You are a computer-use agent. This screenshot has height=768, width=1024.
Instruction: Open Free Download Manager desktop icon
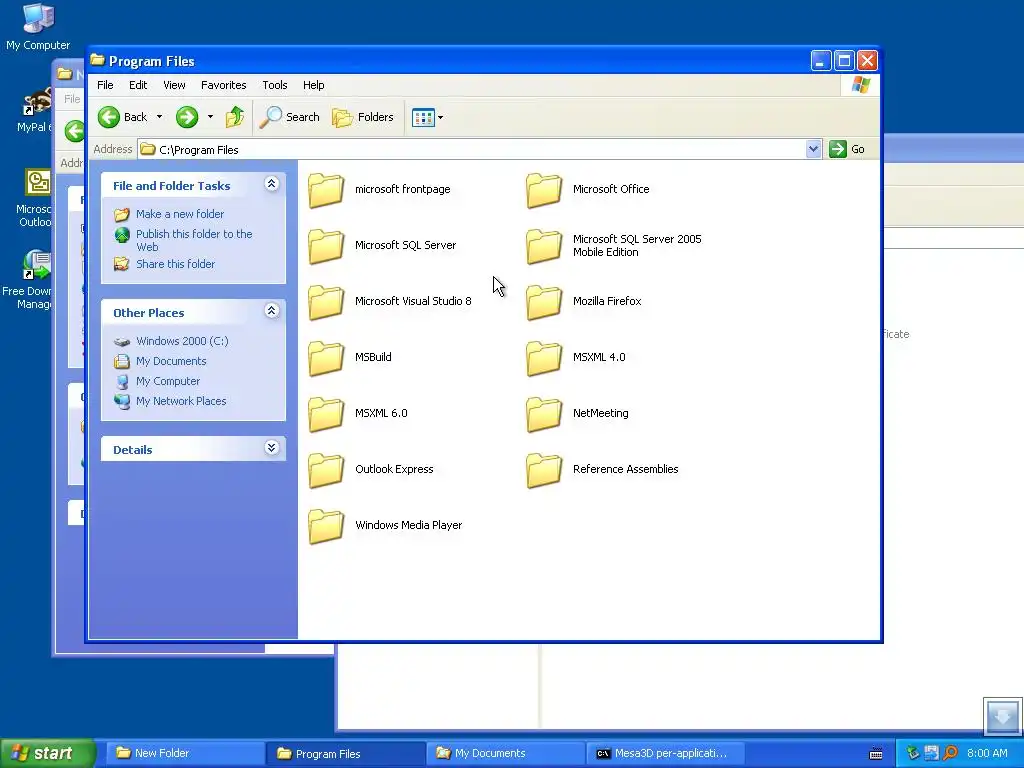coord(27,280)
